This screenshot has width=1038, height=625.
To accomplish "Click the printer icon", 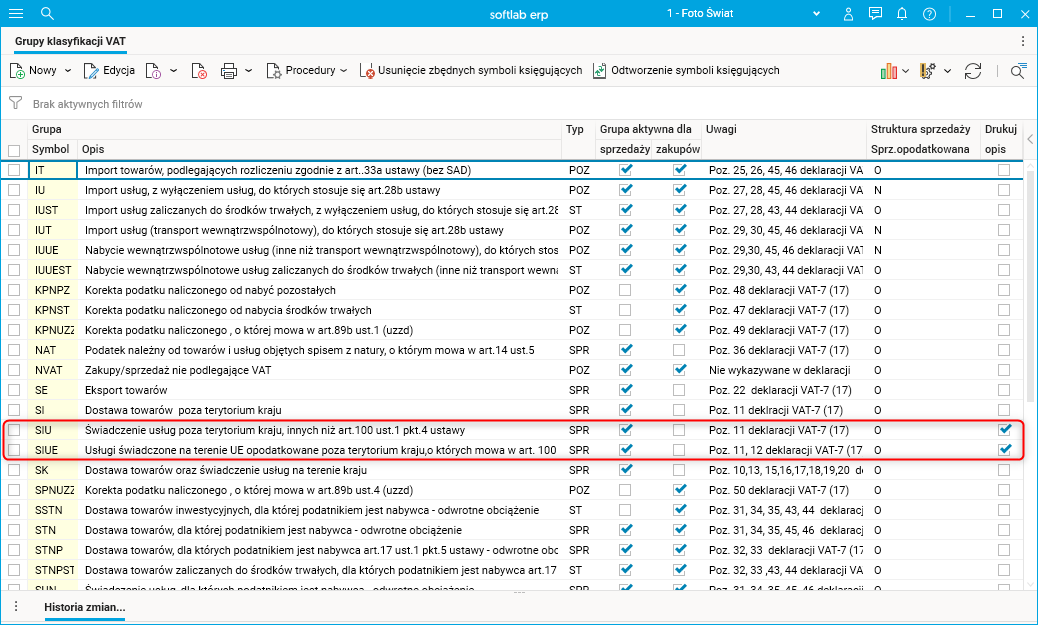I will 229,71.
